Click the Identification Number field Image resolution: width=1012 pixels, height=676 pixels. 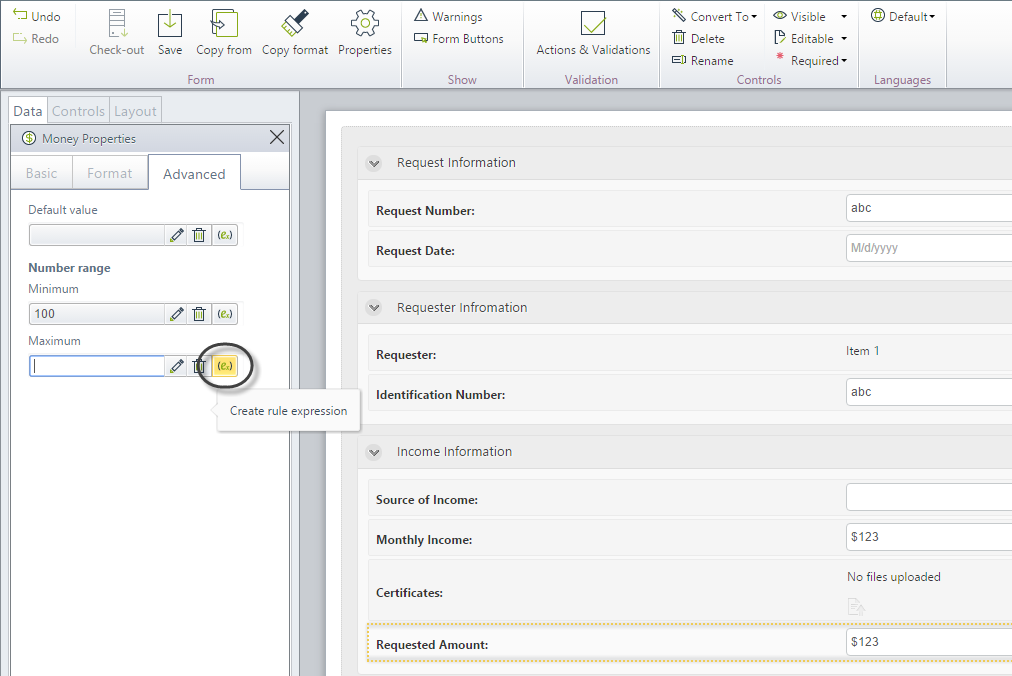tap(929, 392)
